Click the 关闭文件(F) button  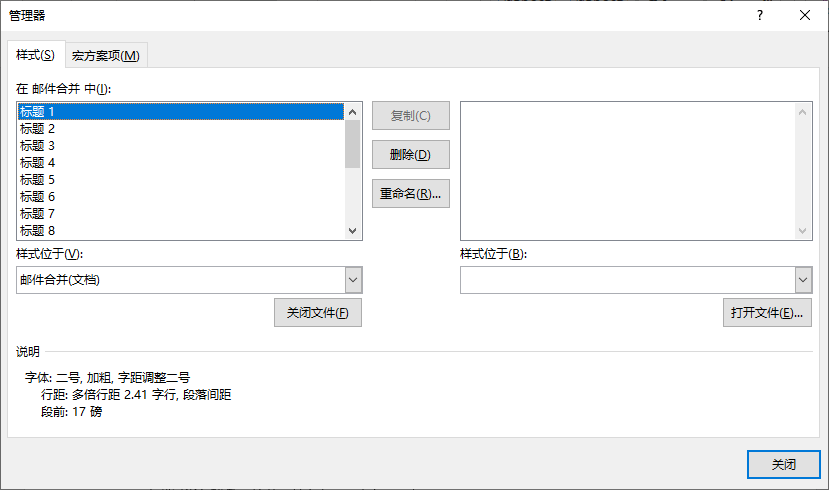pyautogui.click(x=318, y=312)
